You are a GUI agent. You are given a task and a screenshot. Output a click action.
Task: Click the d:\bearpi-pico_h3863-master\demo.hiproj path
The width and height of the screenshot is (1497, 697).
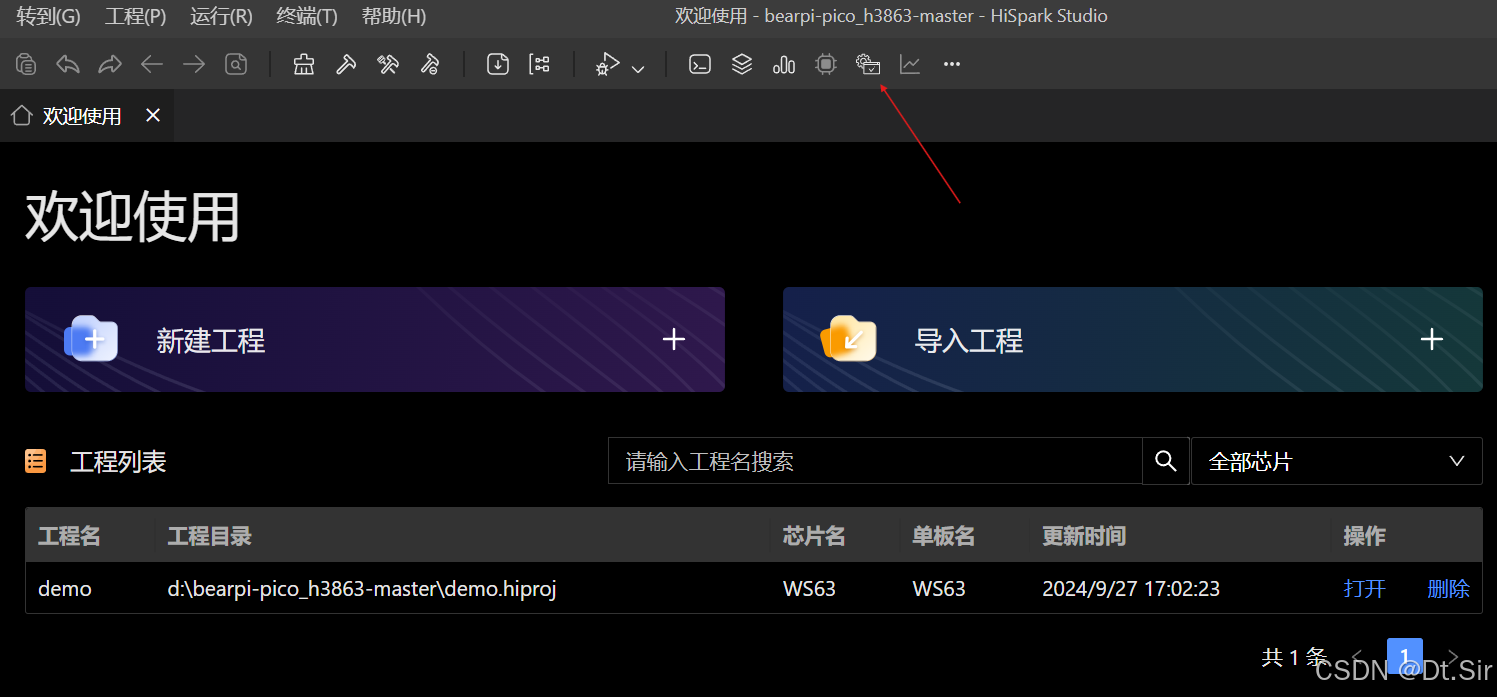[x=362, y=588]
